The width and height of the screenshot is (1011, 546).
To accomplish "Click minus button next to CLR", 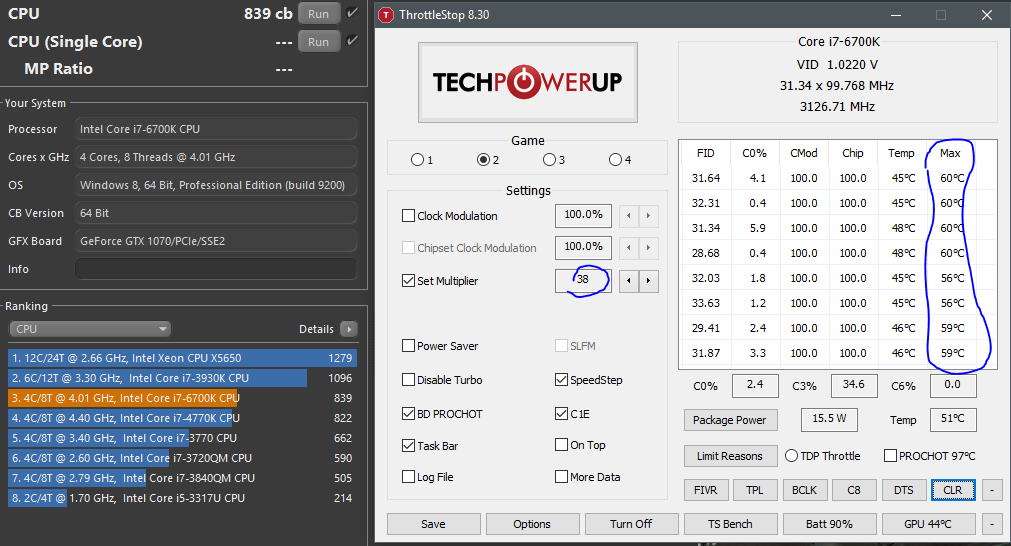I will [x=992, y=490].
